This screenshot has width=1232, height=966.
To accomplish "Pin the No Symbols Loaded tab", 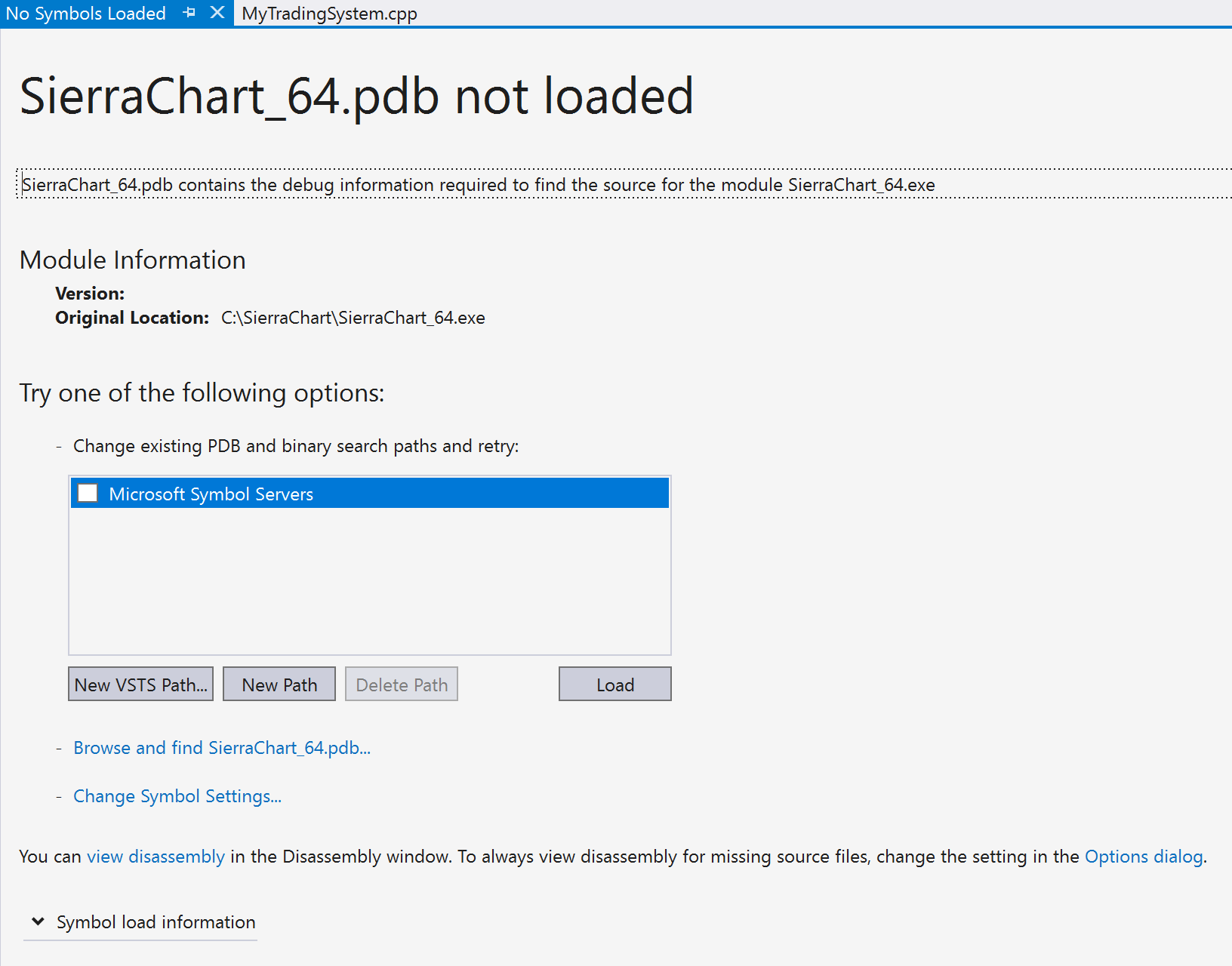I will 189,13.
